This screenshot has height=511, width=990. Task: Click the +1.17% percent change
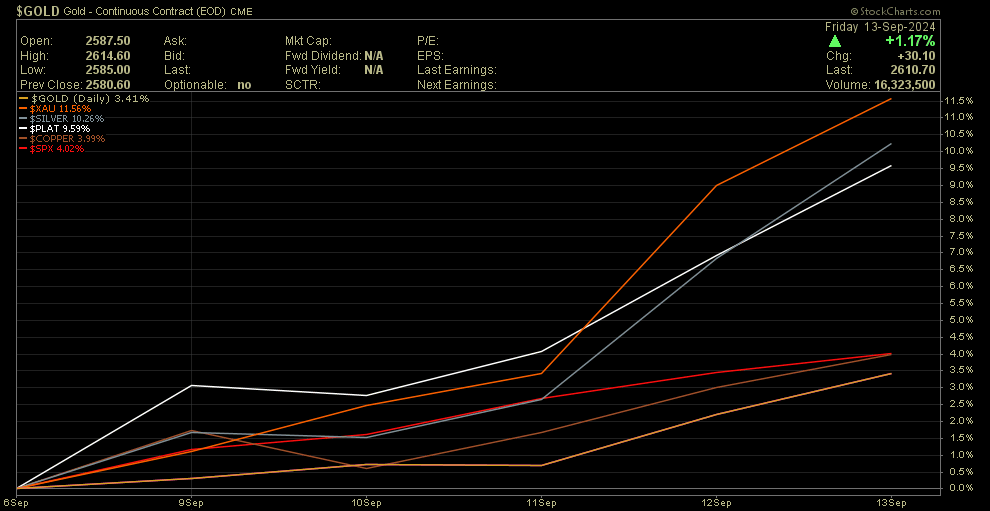pyautogui.click(x=910, y=41)
